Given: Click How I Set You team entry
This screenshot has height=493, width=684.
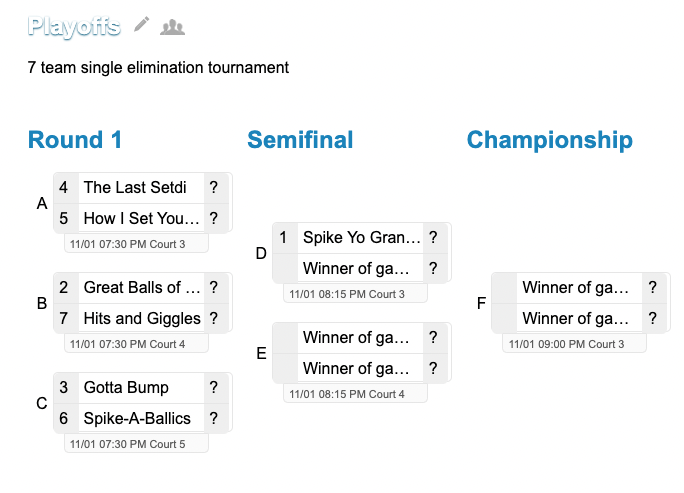Looking at the screenshot, I should click(x=141, y=218).
